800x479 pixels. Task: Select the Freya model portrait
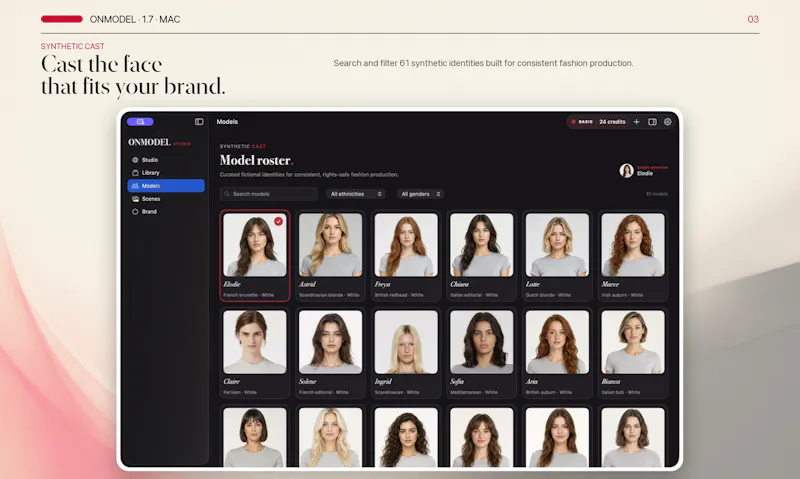[406, 245]
